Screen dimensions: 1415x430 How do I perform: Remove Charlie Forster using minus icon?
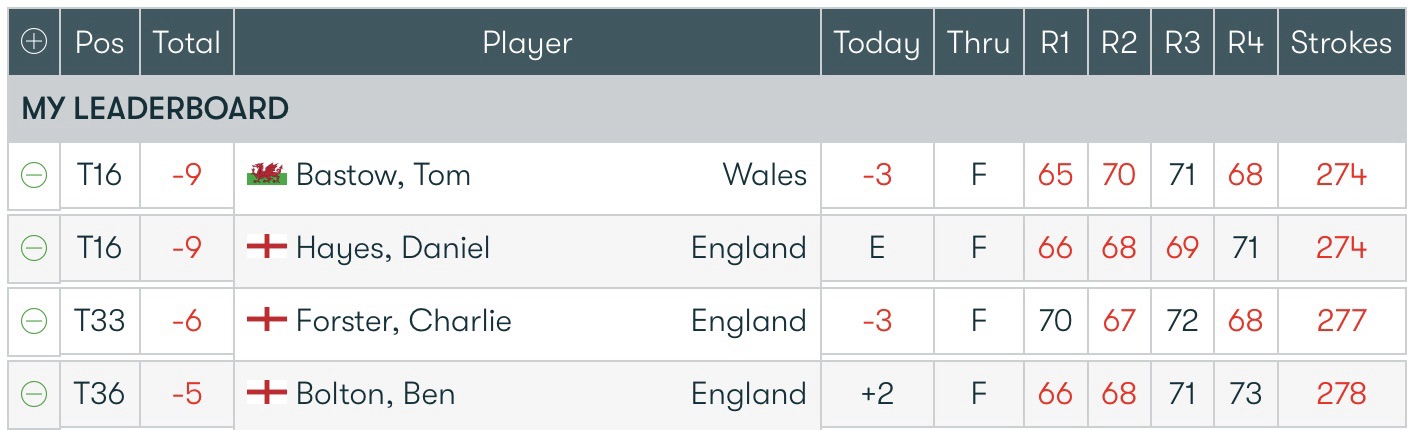coord(34,321)
